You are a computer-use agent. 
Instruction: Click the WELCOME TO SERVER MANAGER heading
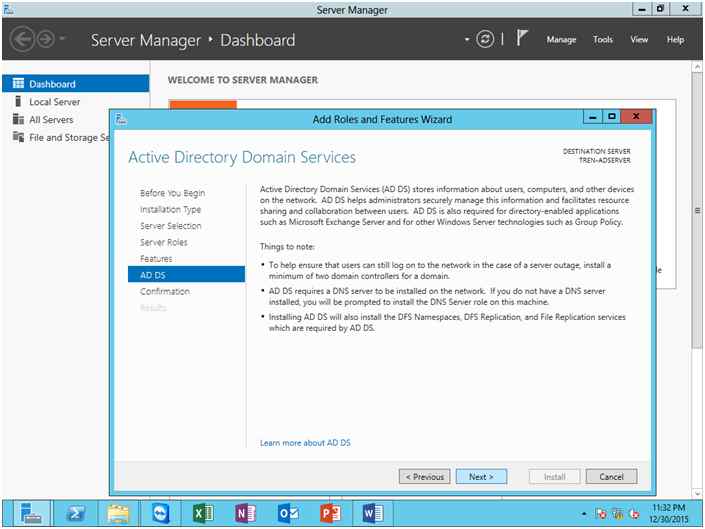tap(243, 80)
